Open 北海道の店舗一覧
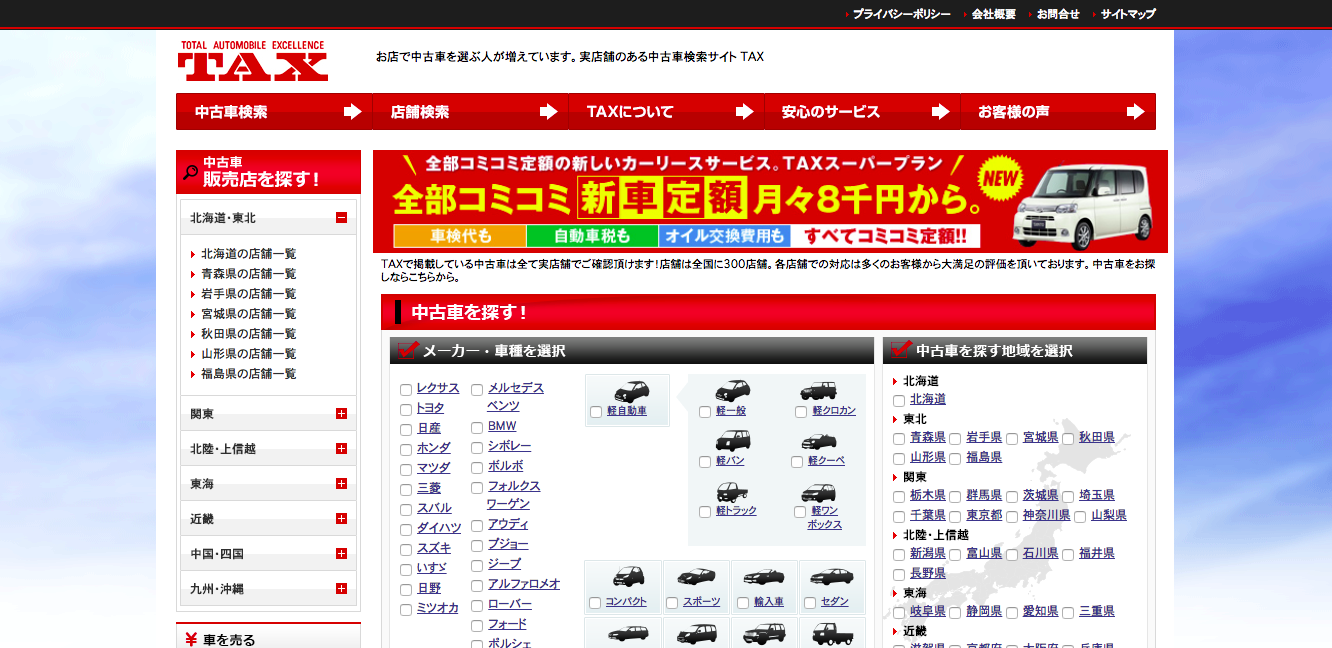The height and width of the screenshot is (648, 1332). pyautogui.click(x=248, y=254)
